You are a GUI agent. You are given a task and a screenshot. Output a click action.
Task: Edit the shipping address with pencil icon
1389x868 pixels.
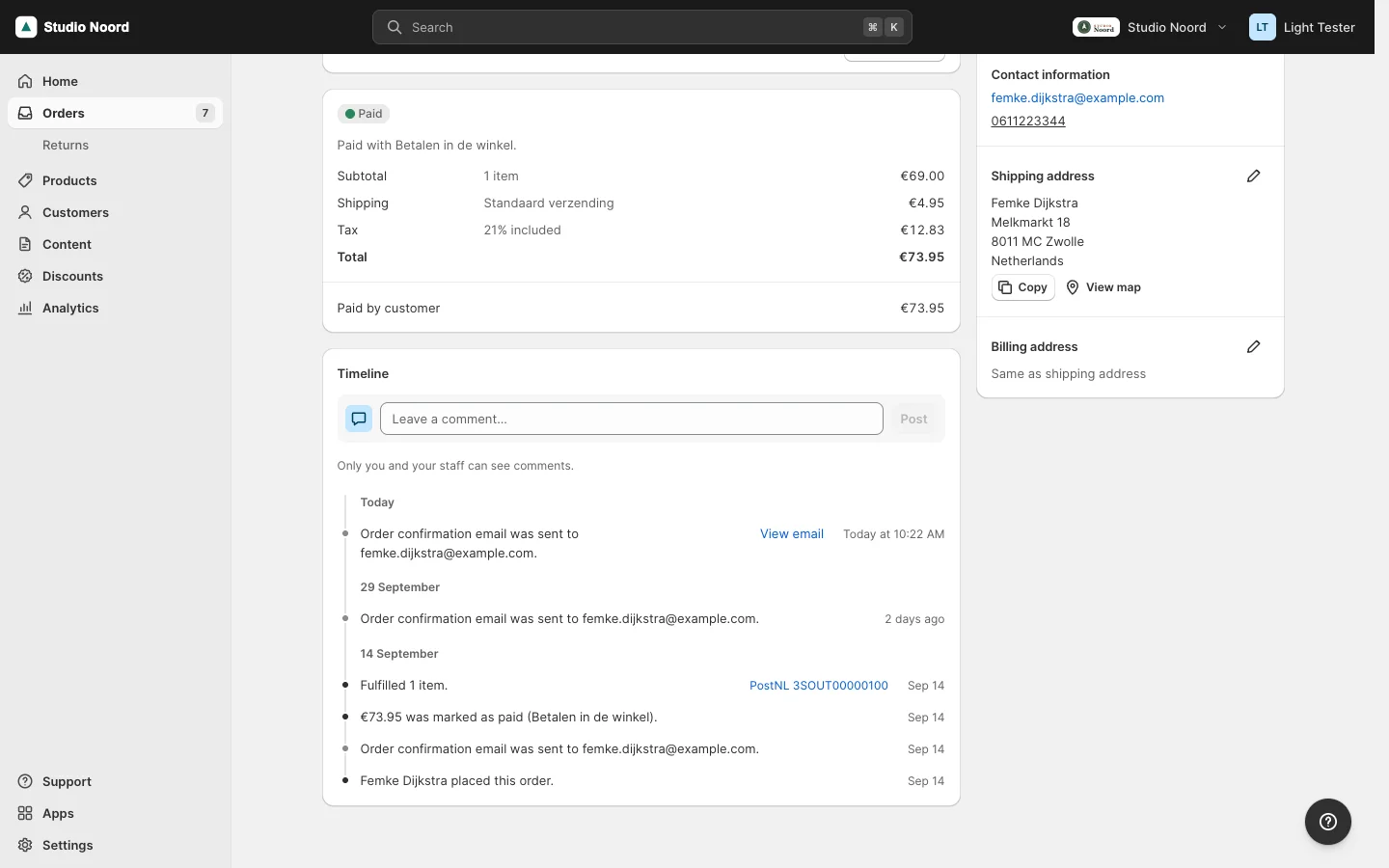click(x=1253, y=176)
